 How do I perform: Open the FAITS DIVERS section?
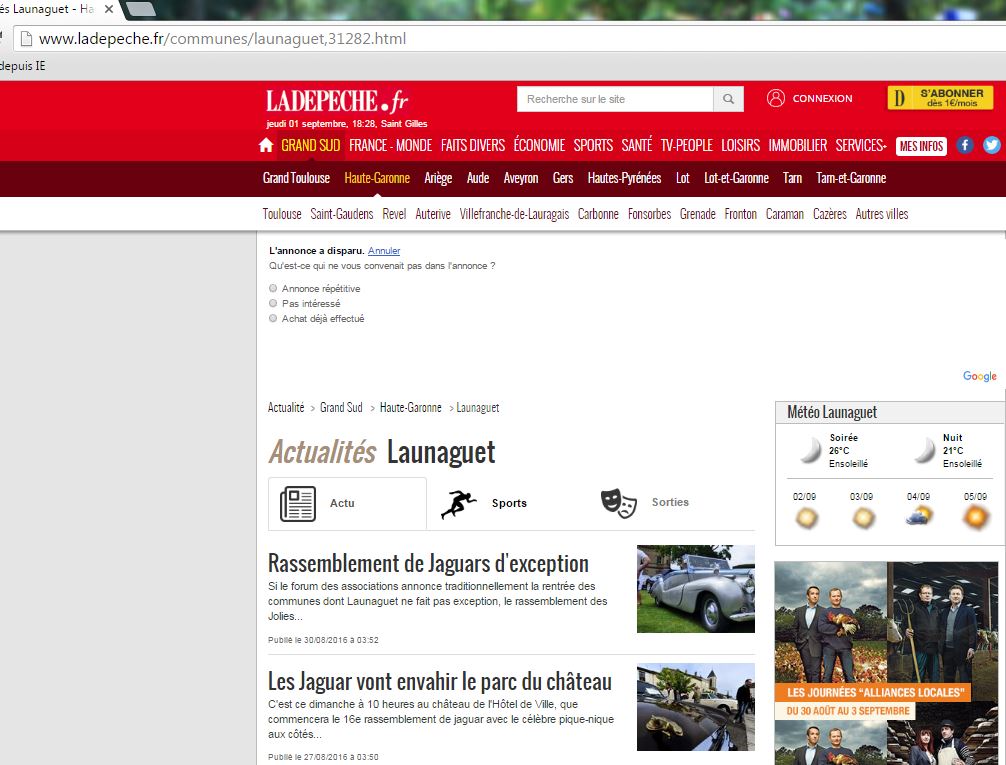click(473, 146)
